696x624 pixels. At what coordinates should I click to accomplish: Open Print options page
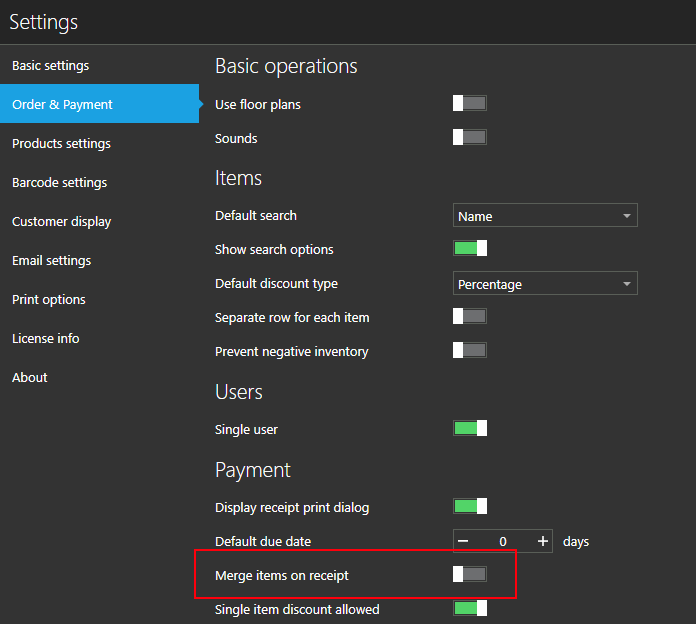point(49,300)
